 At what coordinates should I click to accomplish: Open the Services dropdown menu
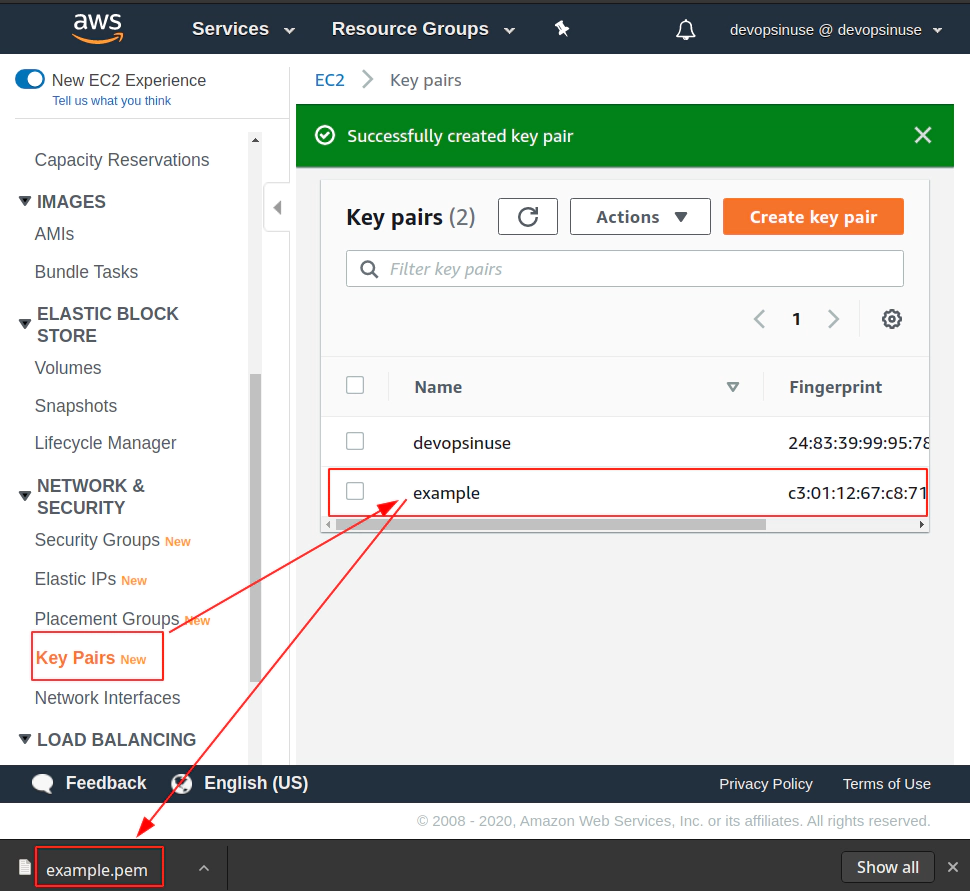point(243,29)
